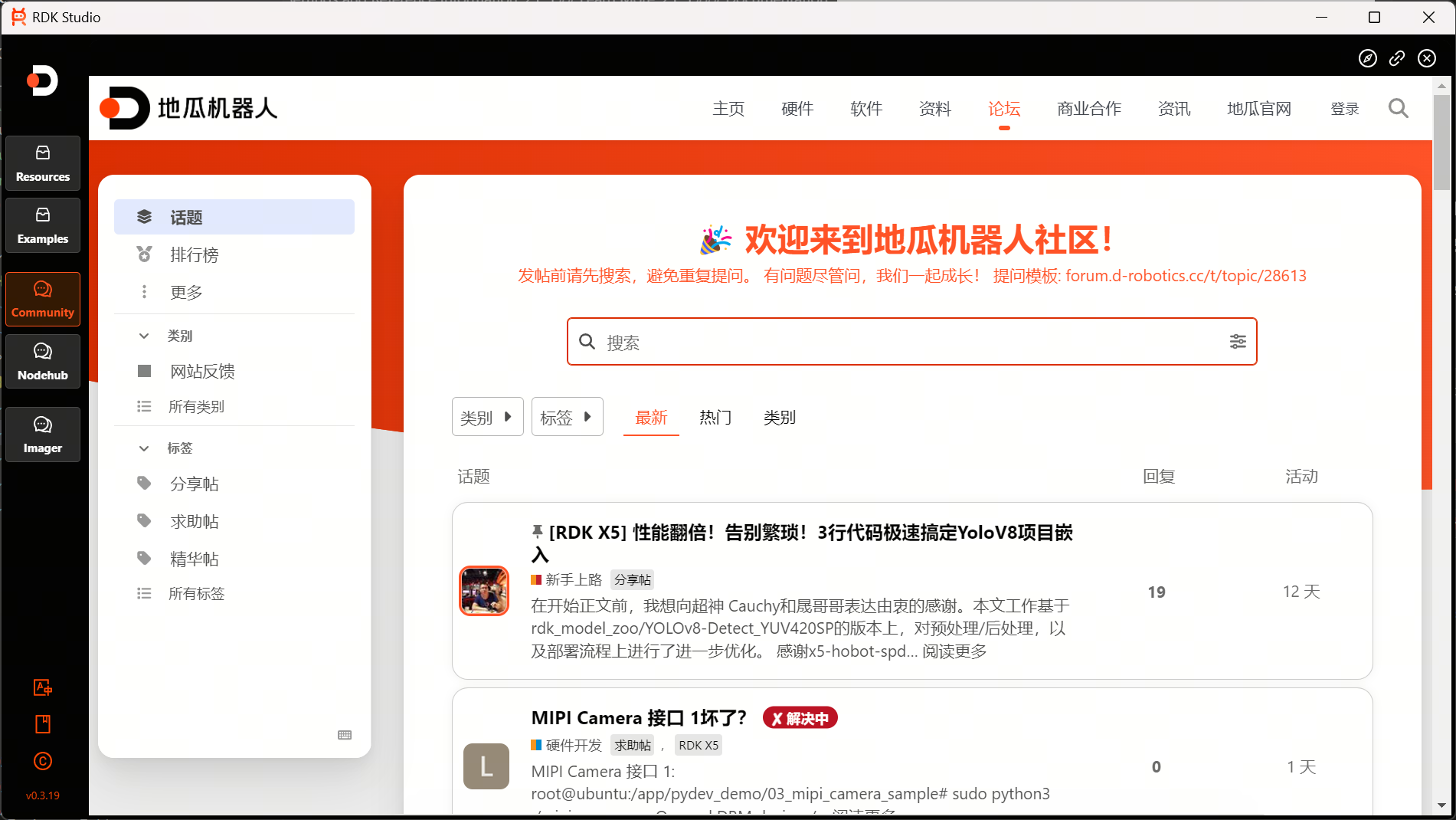Open the 标签 filter dropdown
The image size is (1456, 820).
click(567, 417)
